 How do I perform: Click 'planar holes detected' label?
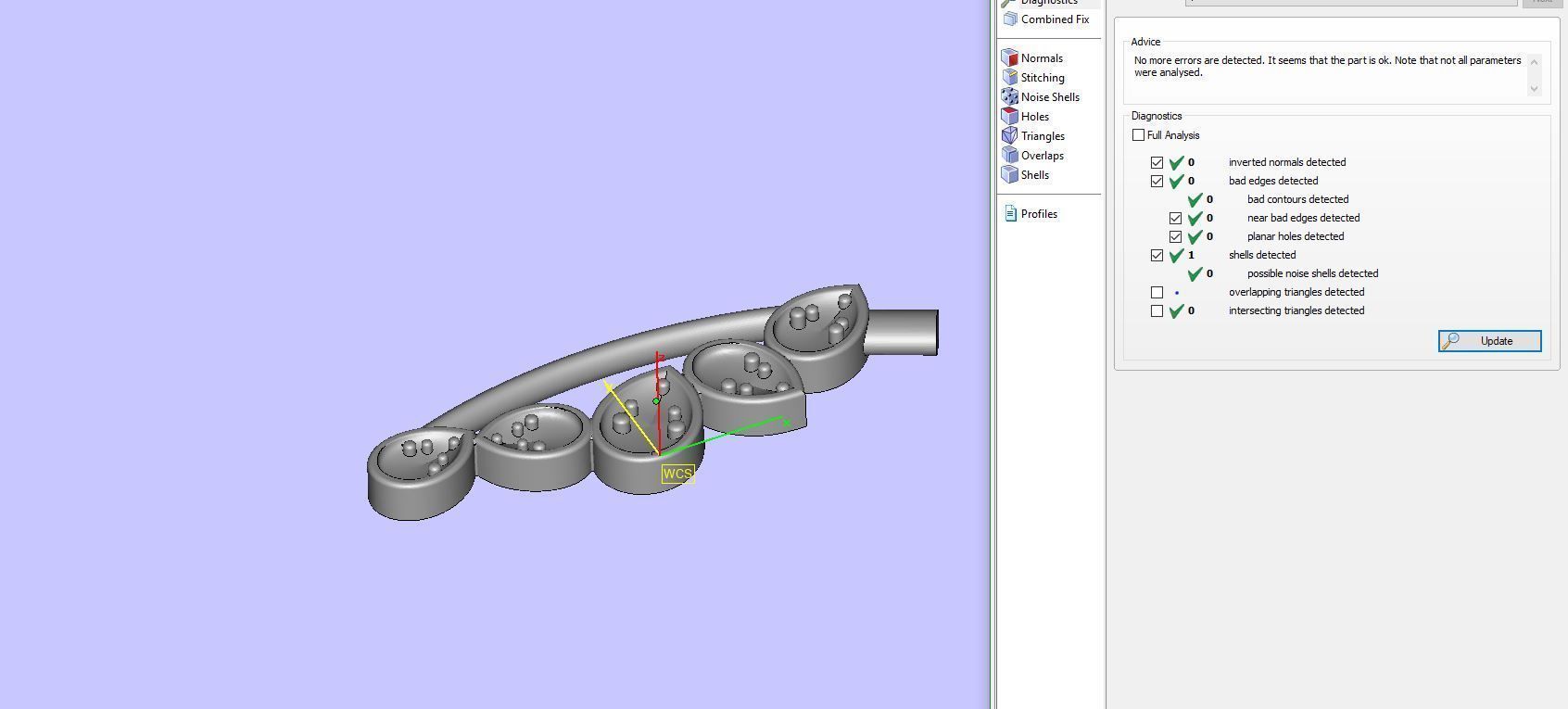1296,236
